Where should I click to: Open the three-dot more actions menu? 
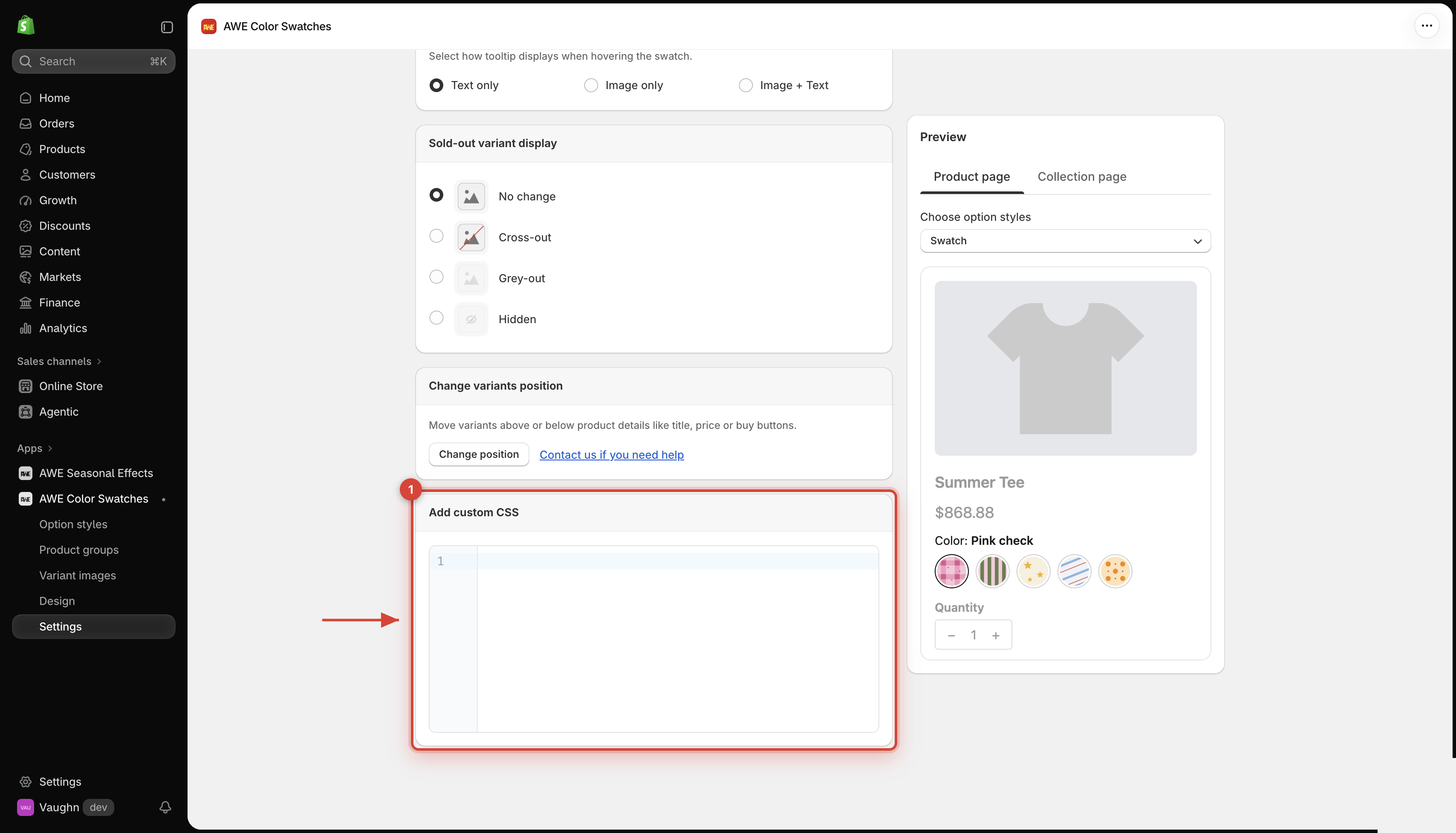click(1426, 26)
